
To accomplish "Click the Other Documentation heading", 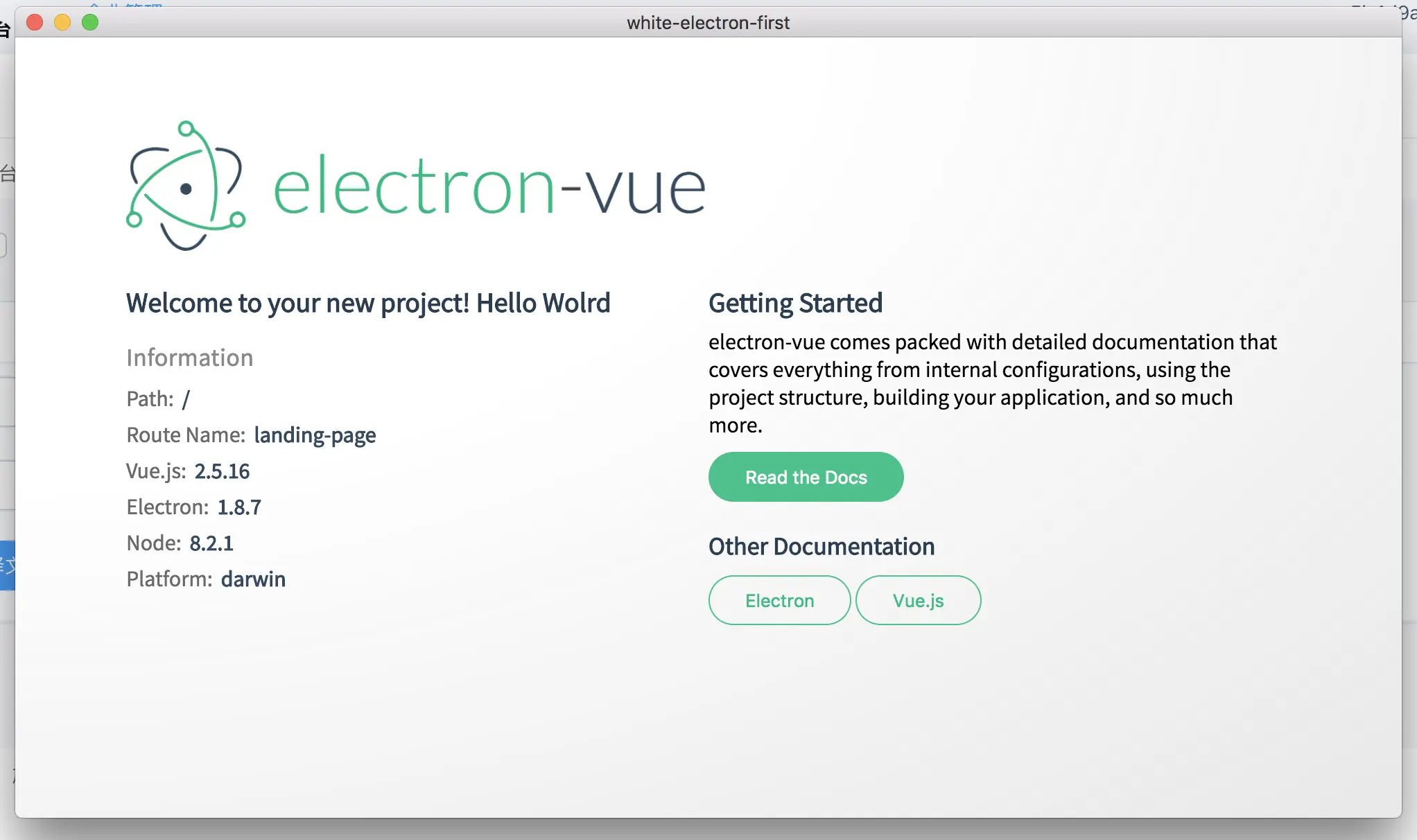I will click(821, 547).
